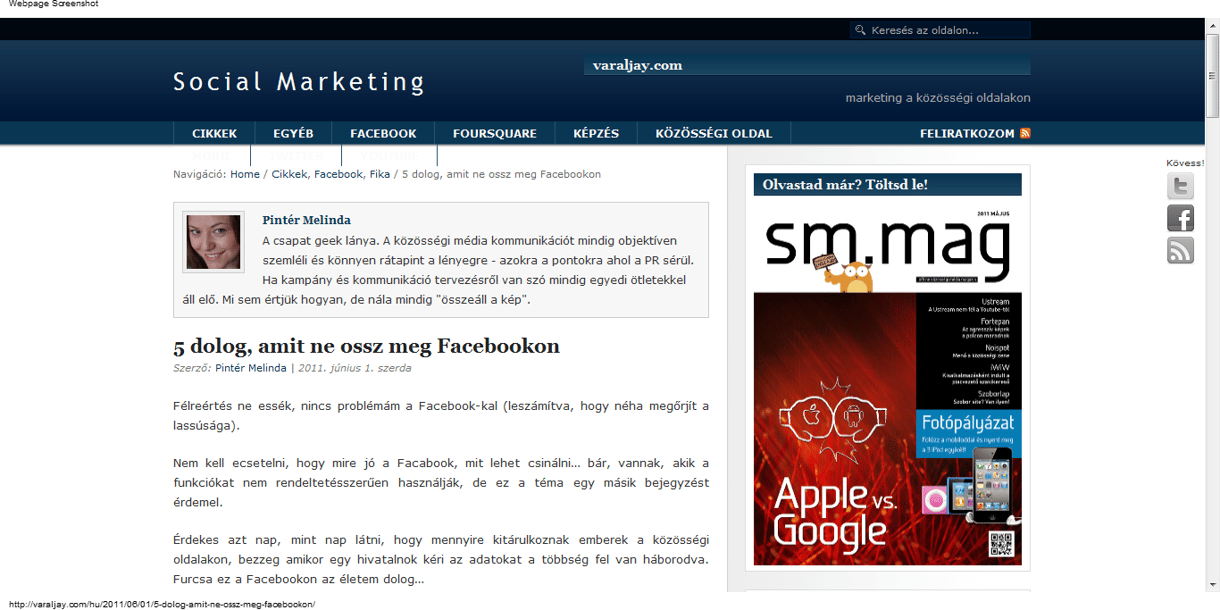The width and height of the screenshot is (1220, 610).
Task: Go to Home in the breadcrumb
Action: click(x=245, y=174)
